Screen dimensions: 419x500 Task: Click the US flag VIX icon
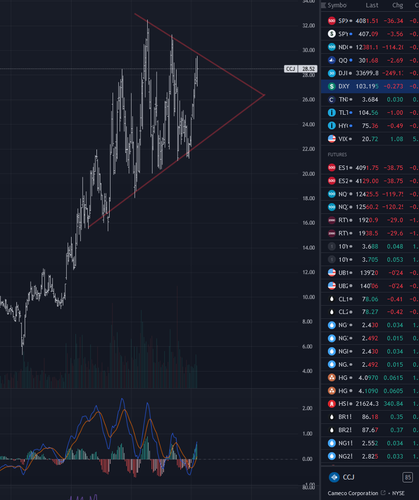(x=332, y=139)
